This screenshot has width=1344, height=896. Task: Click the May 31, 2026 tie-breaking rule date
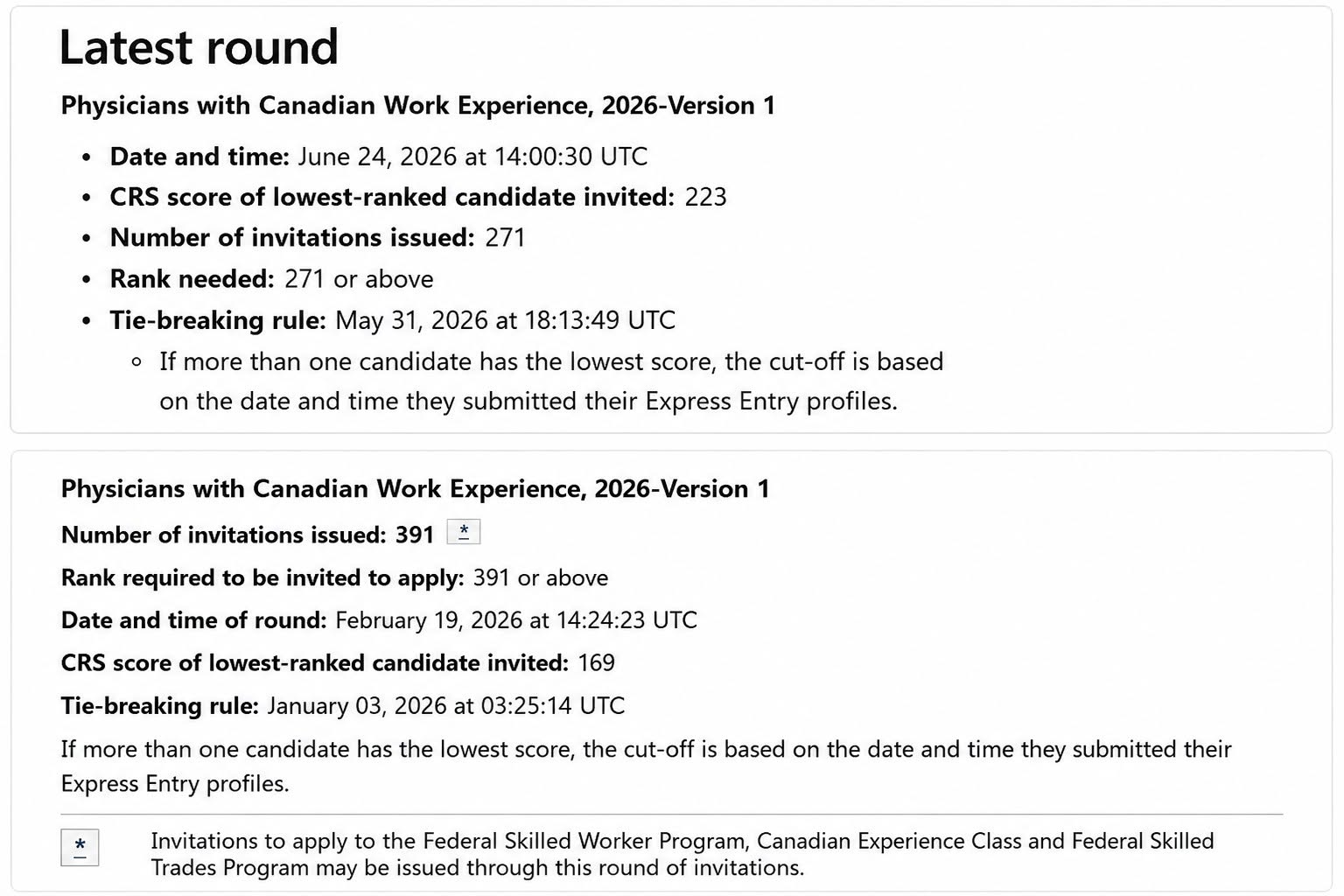coord(505,320)
